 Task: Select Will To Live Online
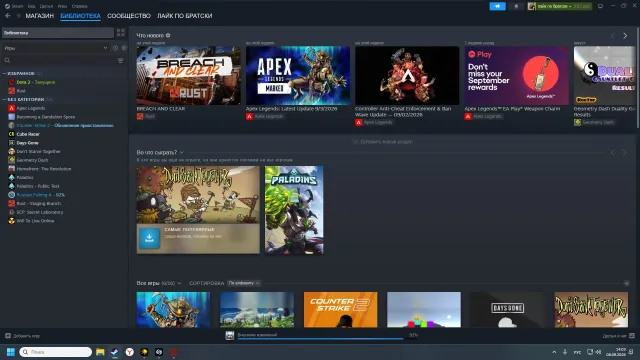tap(35, 221)
